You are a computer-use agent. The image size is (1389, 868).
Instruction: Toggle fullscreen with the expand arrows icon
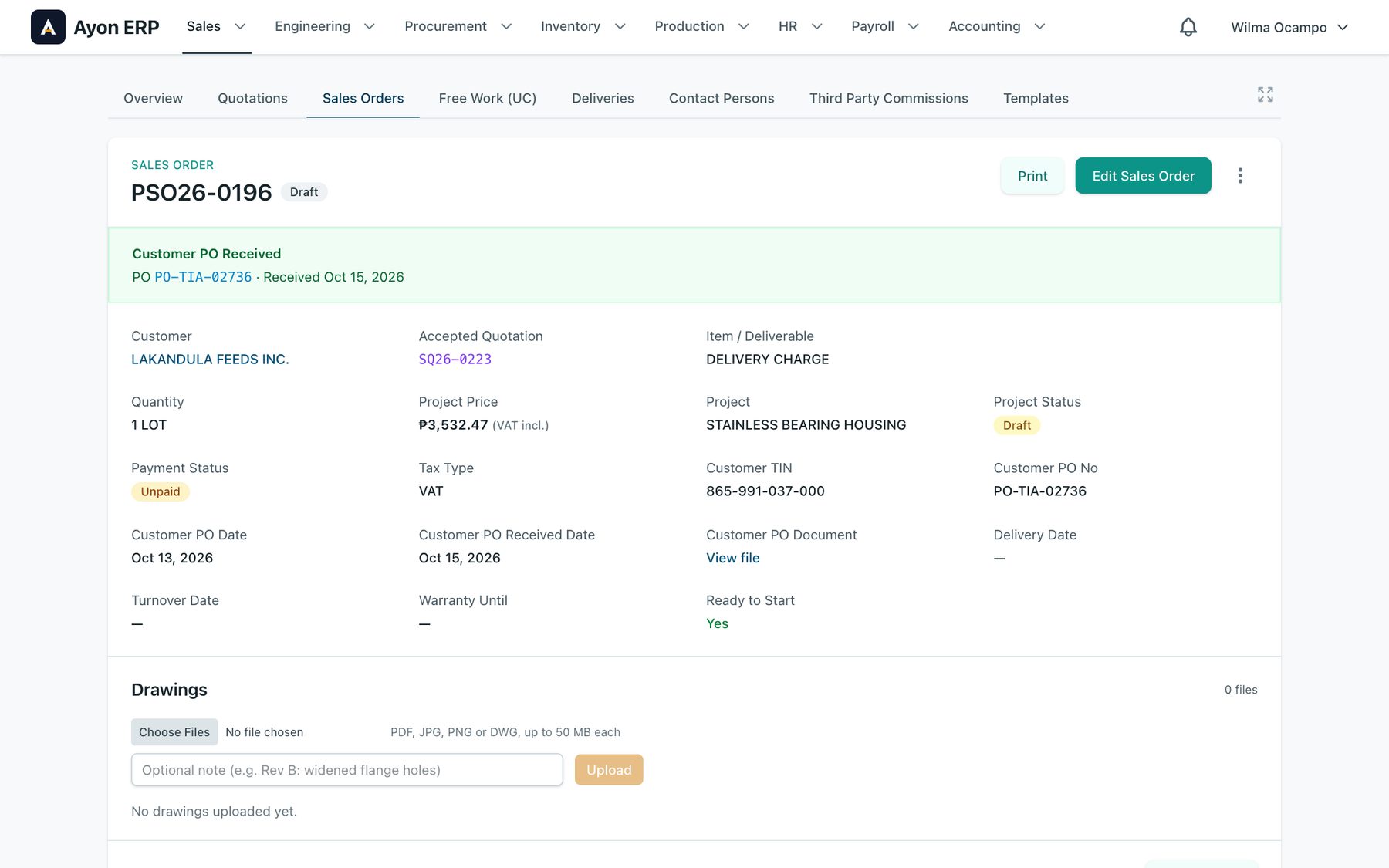pyautogui.click(x=1266, y=94)
